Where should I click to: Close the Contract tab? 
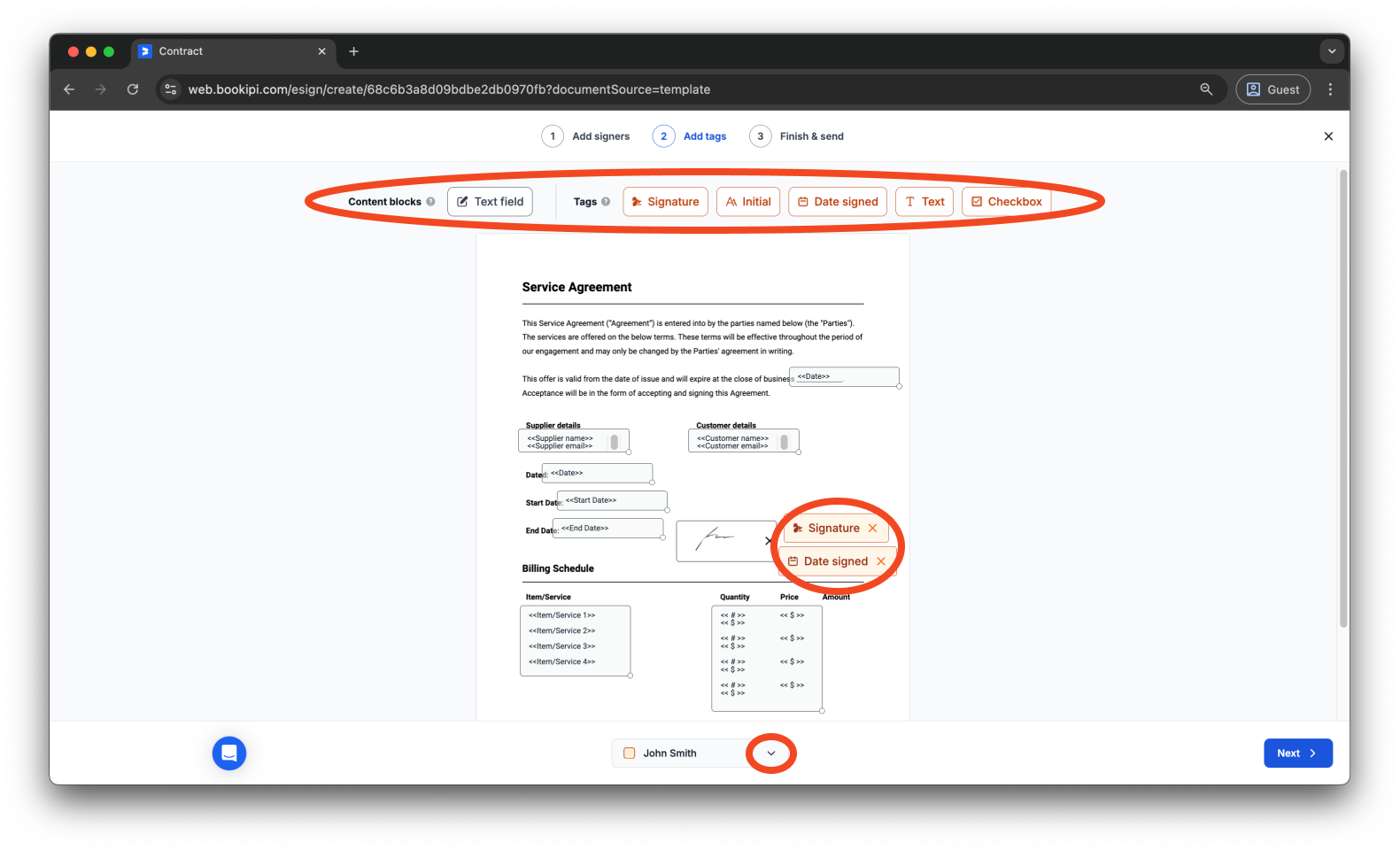pos(321,51)
